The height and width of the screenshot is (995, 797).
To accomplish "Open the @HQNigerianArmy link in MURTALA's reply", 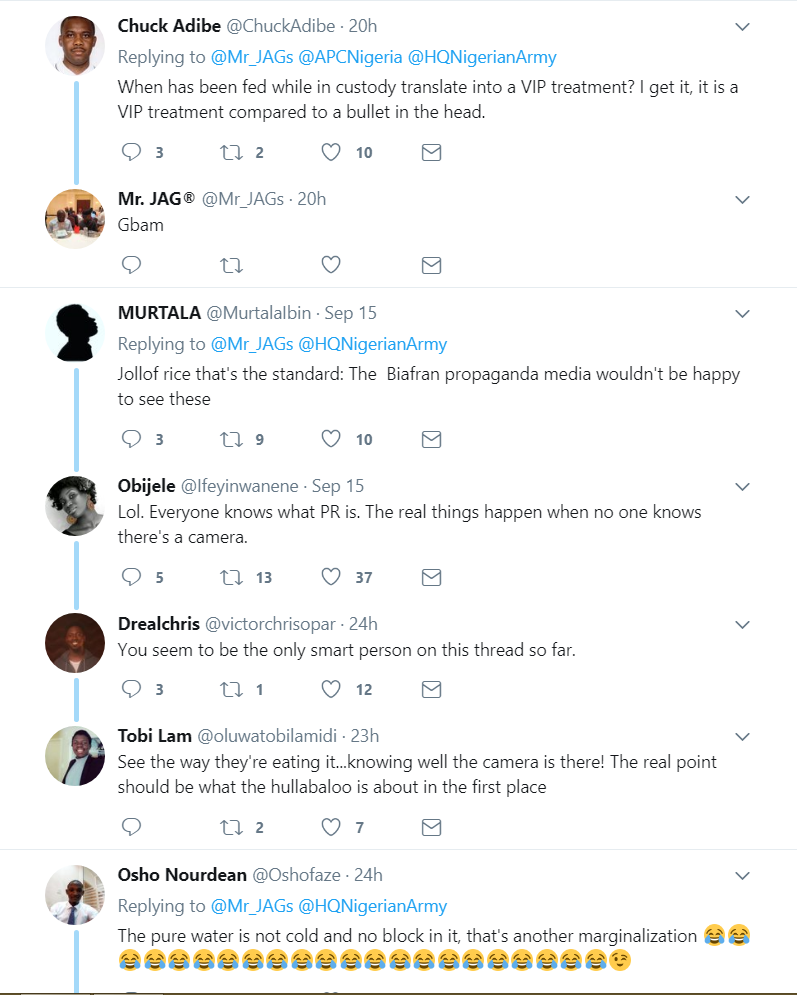I will pyautogui.click(x=372, y=344).
